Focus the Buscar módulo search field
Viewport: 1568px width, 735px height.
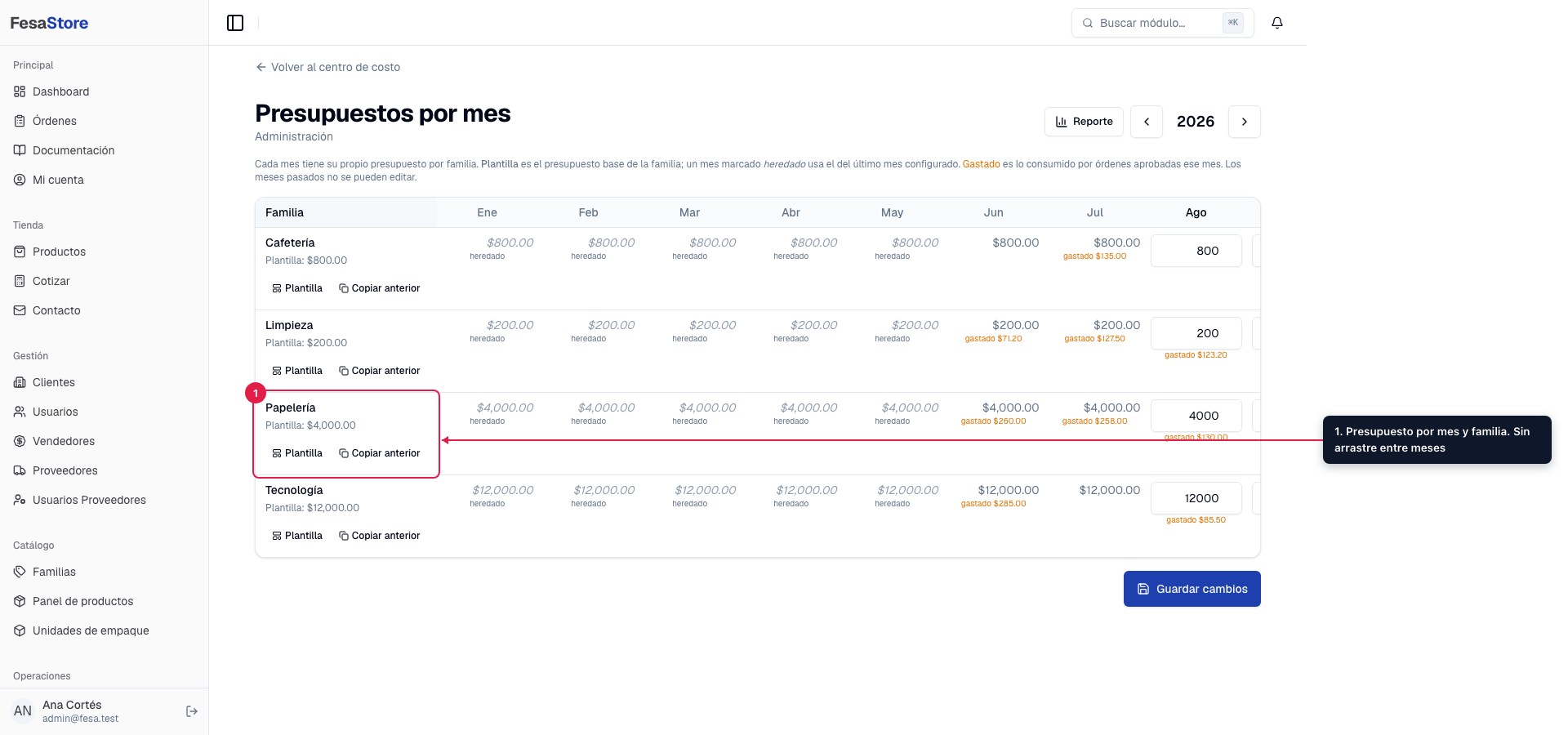point(1162,23)
